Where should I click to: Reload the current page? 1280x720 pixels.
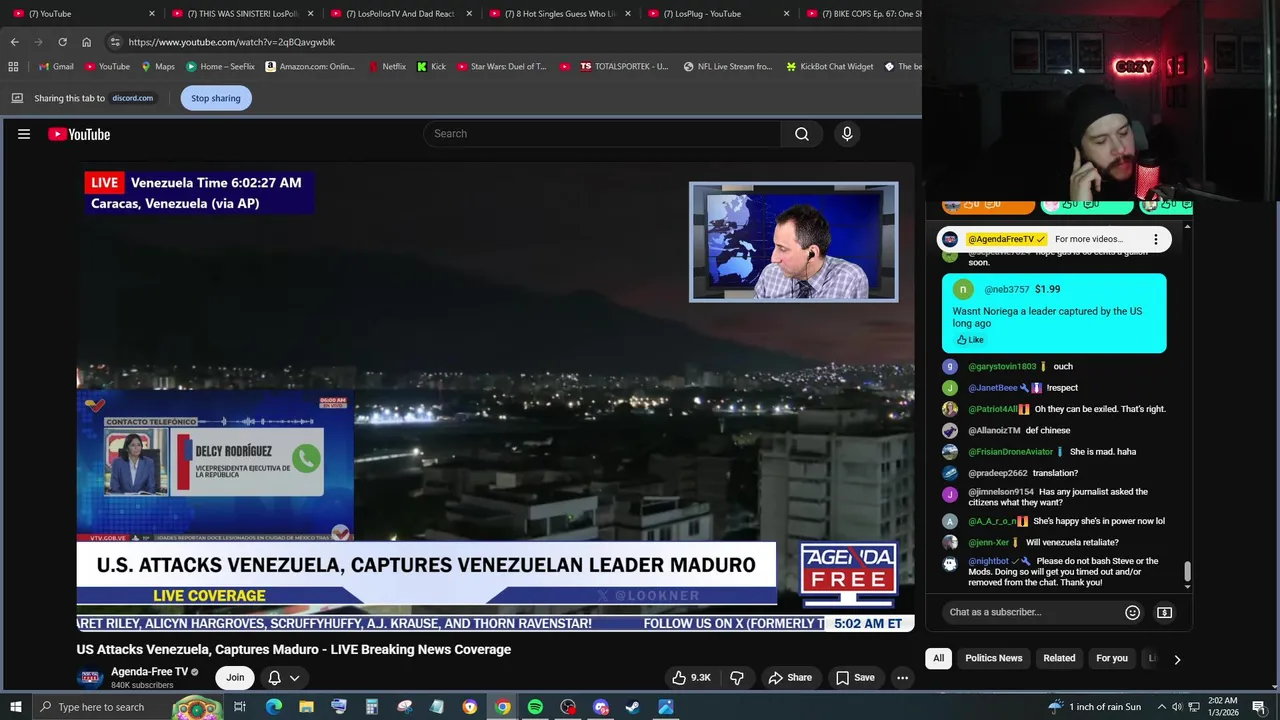(62, 42)
